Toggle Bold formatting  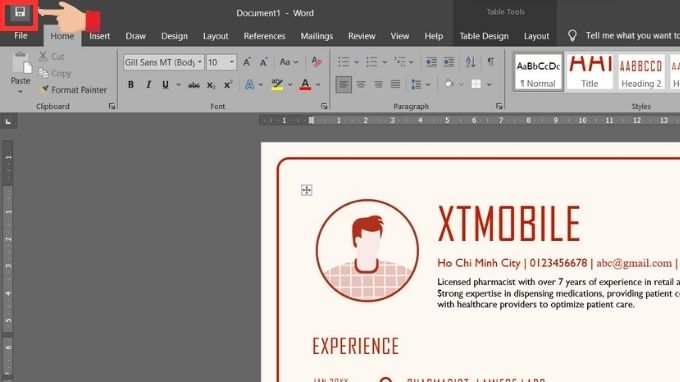point(131,85)
